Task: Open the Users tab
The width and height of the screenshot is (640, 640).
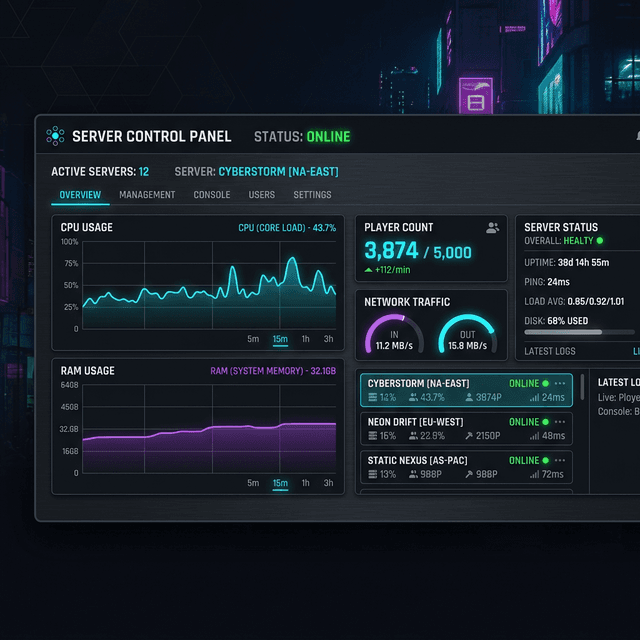Action: 262,195
